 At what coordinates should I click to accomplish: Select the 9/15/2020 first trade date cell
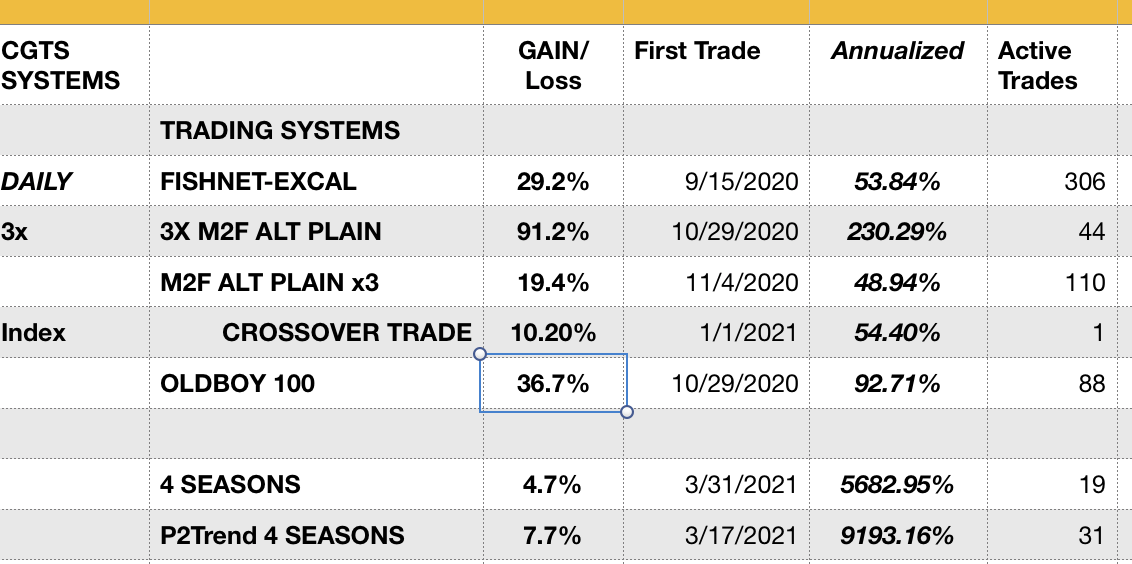(x=741, y=181)
